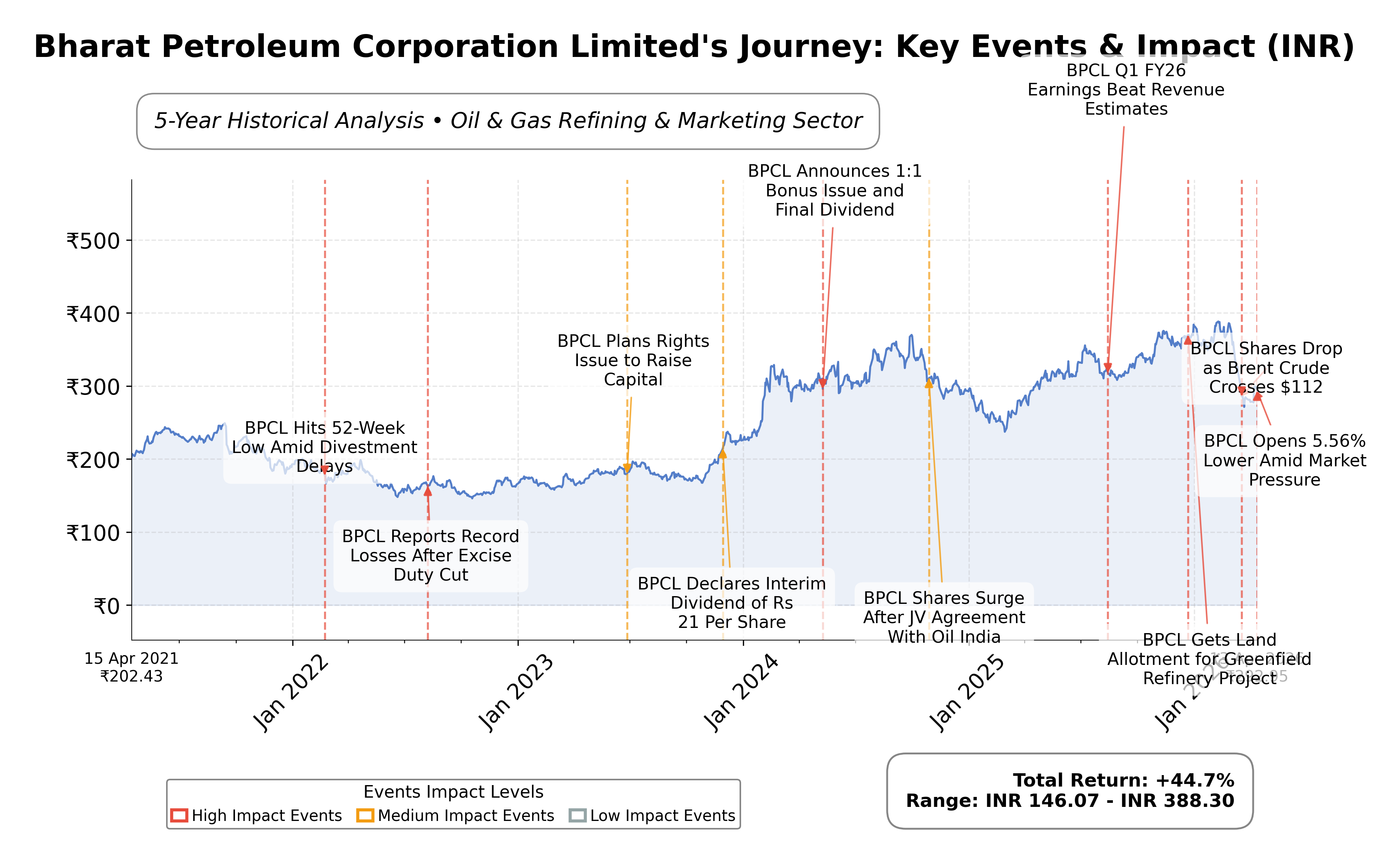Click 'BPCL Opens 5.56% Lower Amid Market Pressure' annotation
The image size is (1400, 862).
point(1284,460)
